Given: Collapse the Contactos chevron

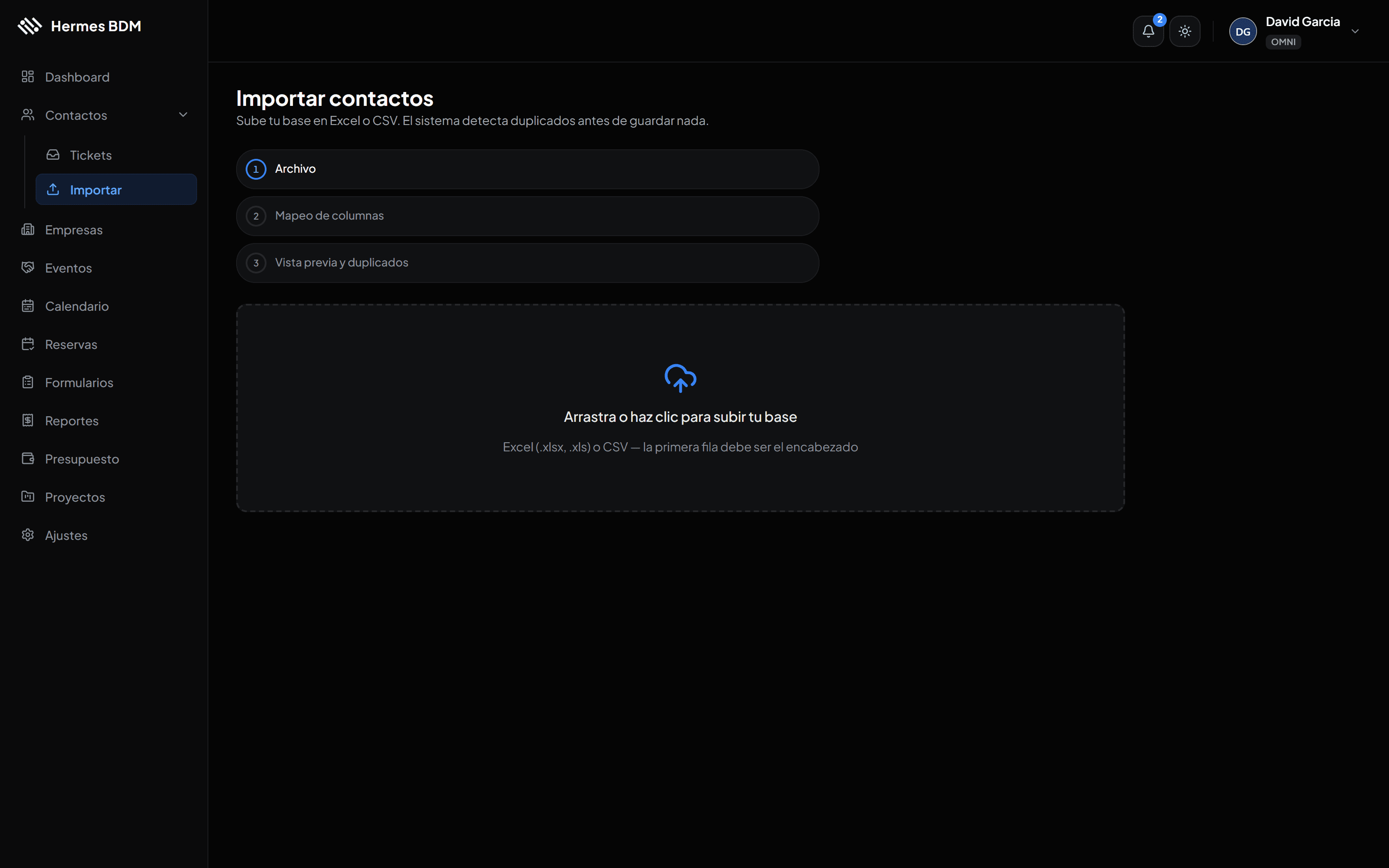Looking at the screenshot, I should (183, 115).
